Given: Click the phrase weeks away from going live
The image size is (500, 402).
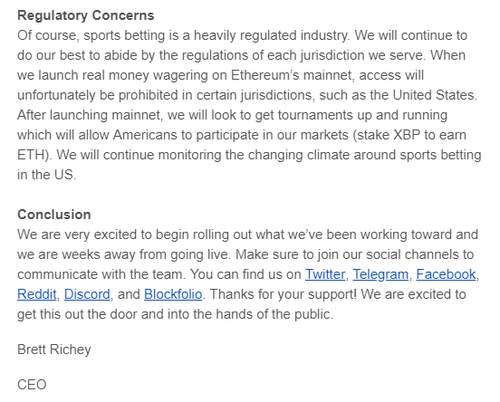Looking at the screenshot, I should point(145,255).
